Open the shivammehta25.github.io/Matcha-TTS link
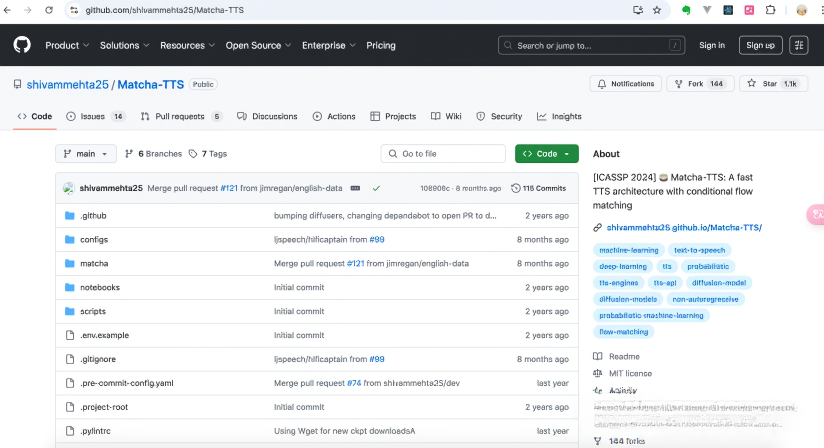The height and width of the screenshot is (448, 824). [683, 228]
